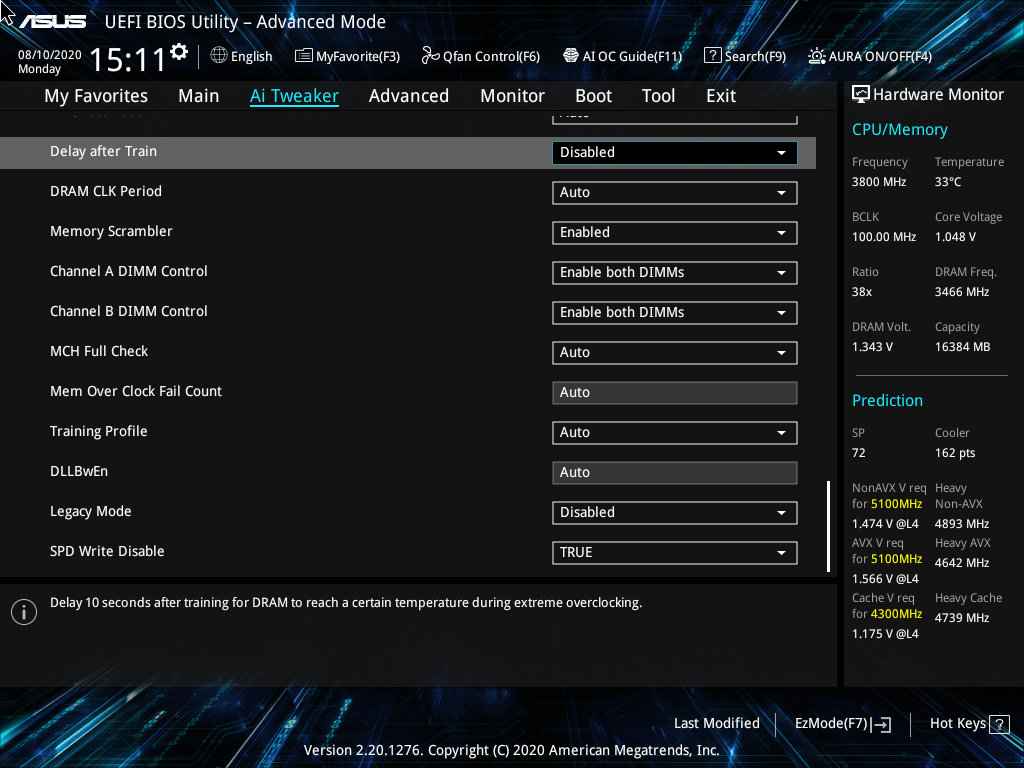The image size is (1024, 768).
Task: Launch the AI OC Guide
Action: 622,56
